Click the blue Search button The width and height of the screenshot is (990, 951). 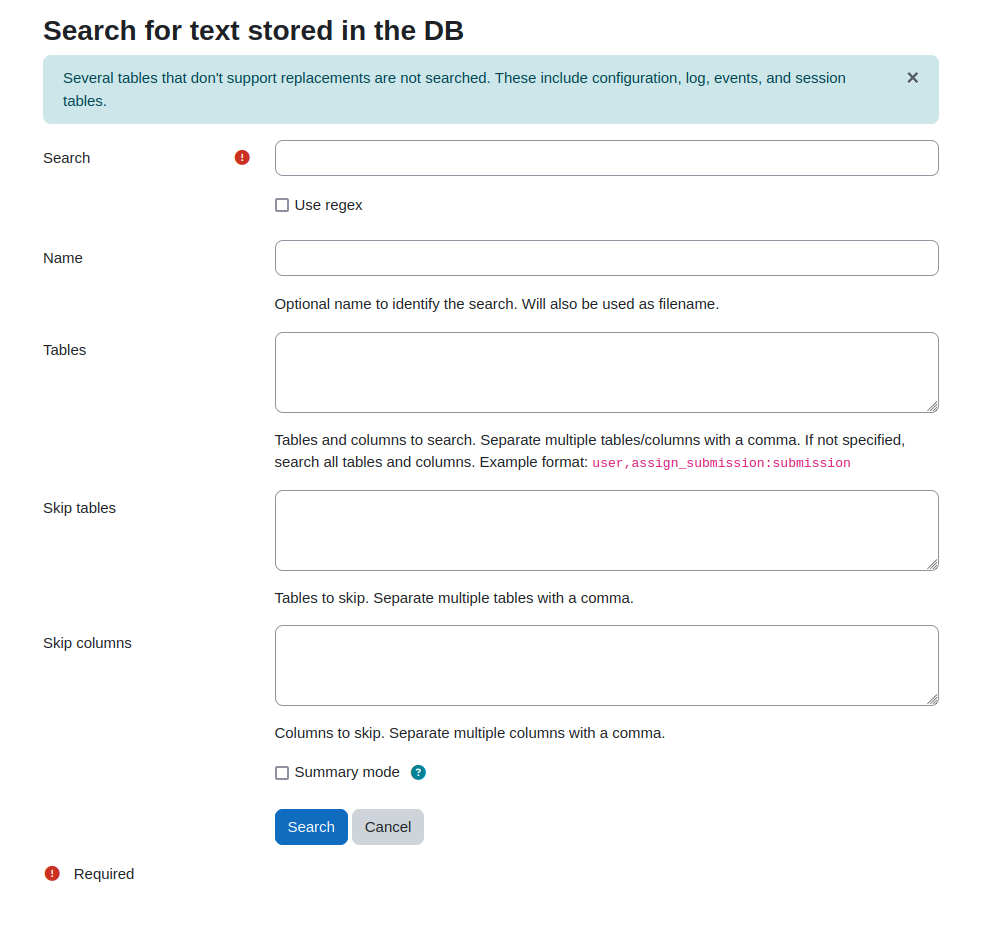(x=311, y=827)
